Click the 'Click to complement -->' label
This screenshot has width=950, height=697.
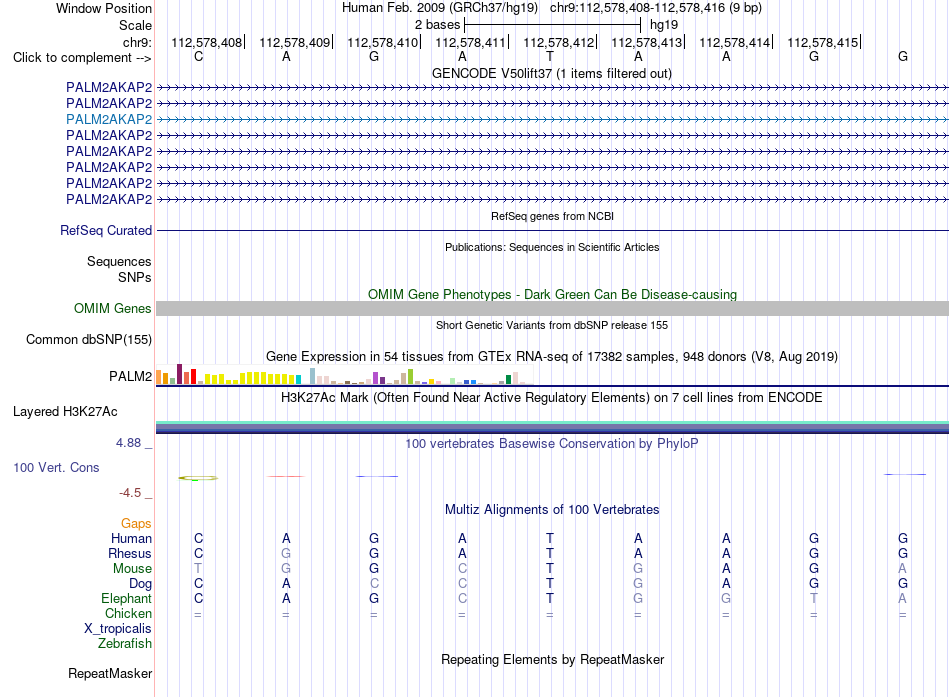pyautogui.click(x=82, y=58)
